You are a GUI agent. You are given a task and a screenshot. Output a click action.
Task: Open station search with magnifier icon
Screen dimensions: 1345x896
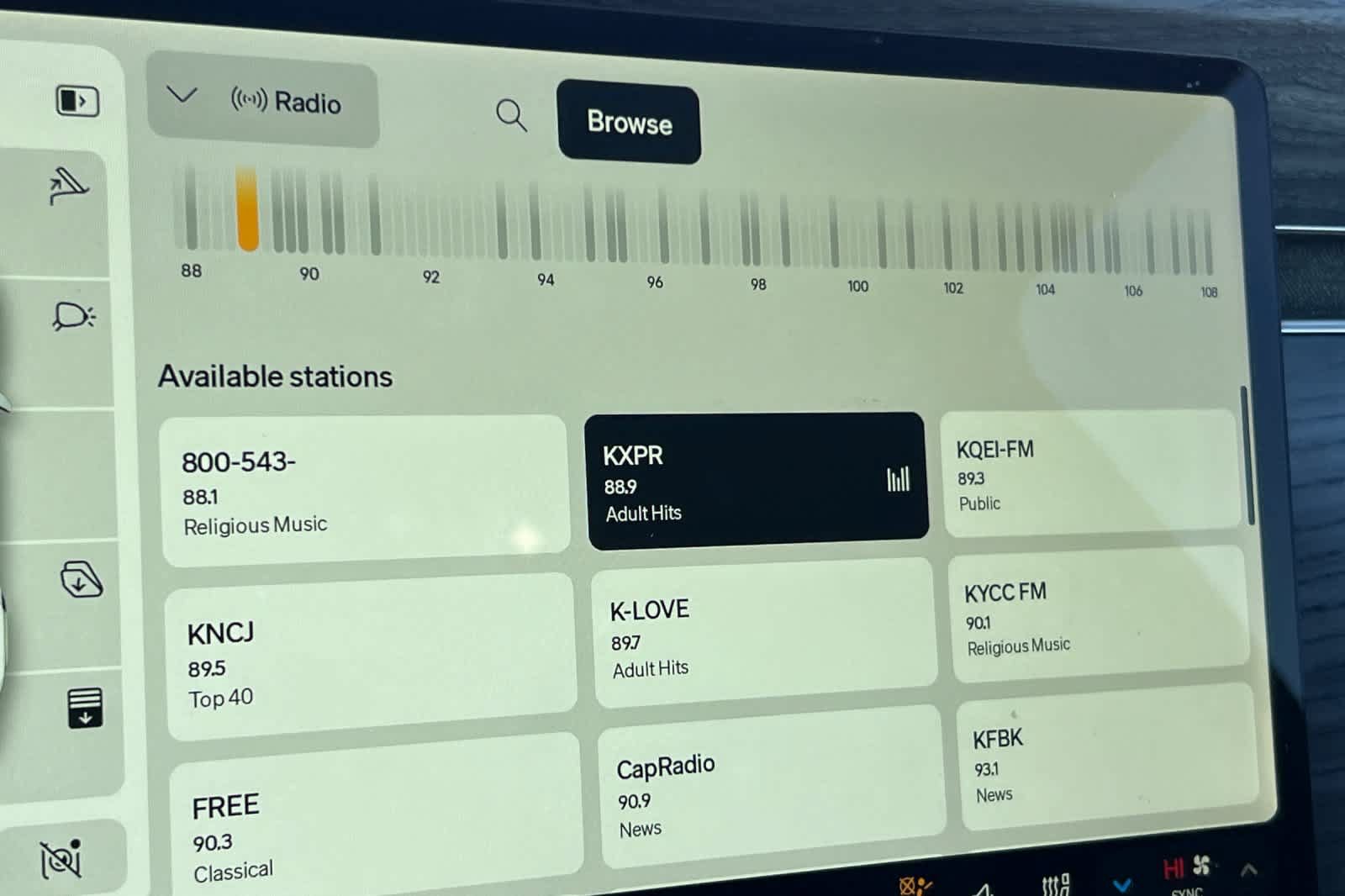click(511, 115)
